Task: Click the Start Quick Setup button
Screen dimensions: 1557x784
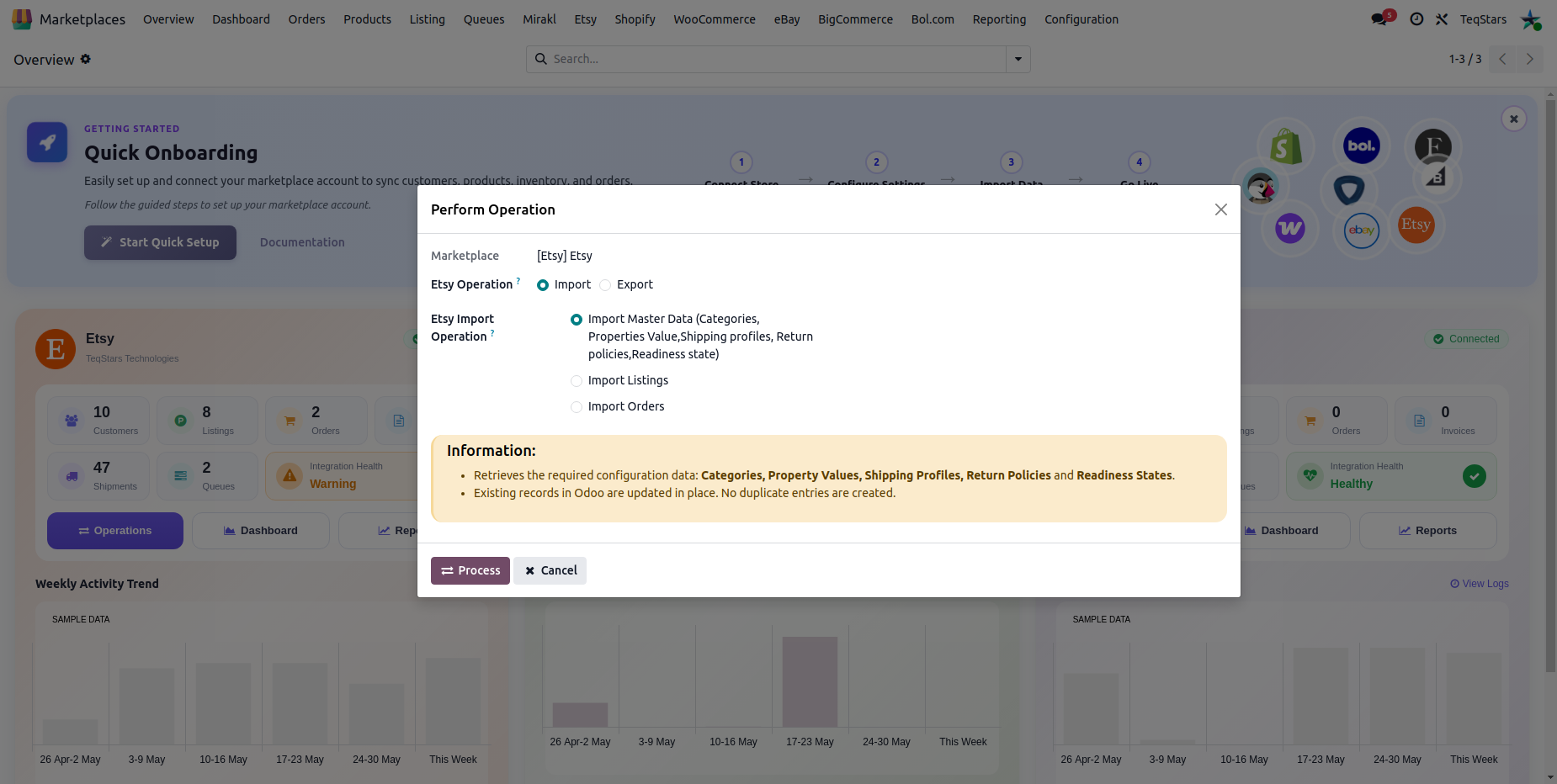Action: pyautogui.click(x=160, y=242)
